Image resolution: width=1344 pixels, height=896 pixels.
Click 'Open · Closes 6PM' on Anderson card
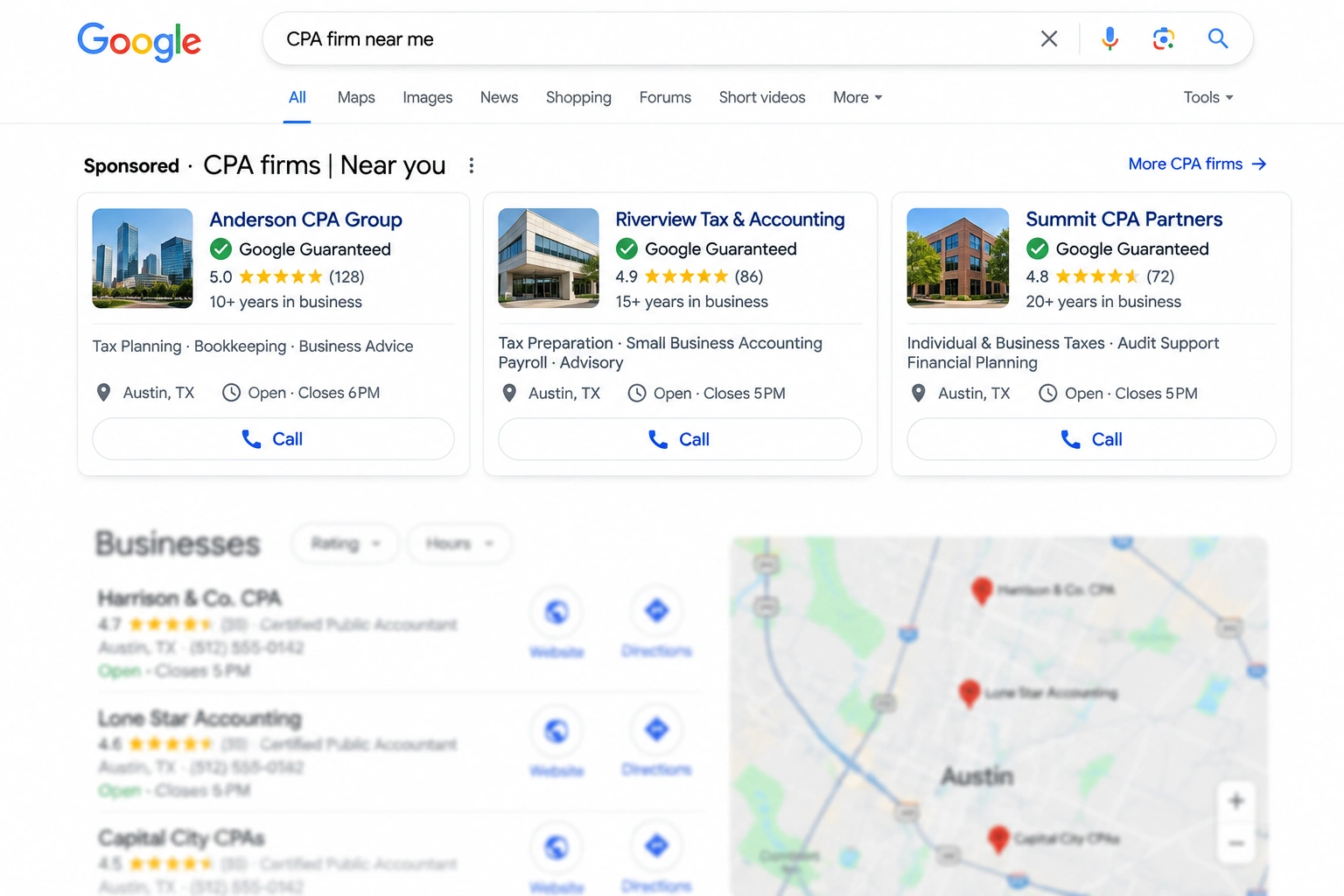pyautogui.click(x=314, y=393)
